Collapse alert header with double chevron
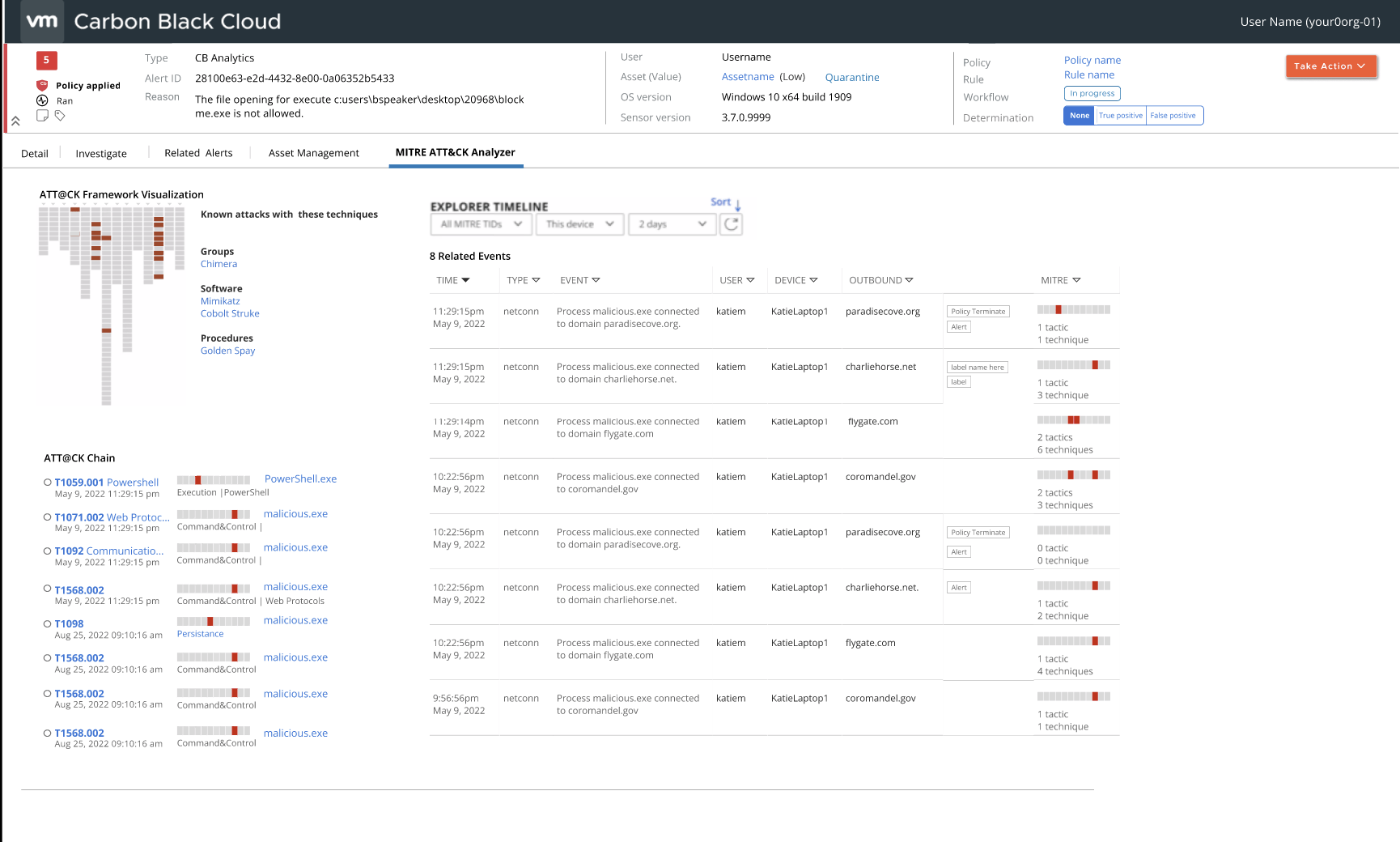The height and width of the screenshot is (842, 1400). click(15, 121)
